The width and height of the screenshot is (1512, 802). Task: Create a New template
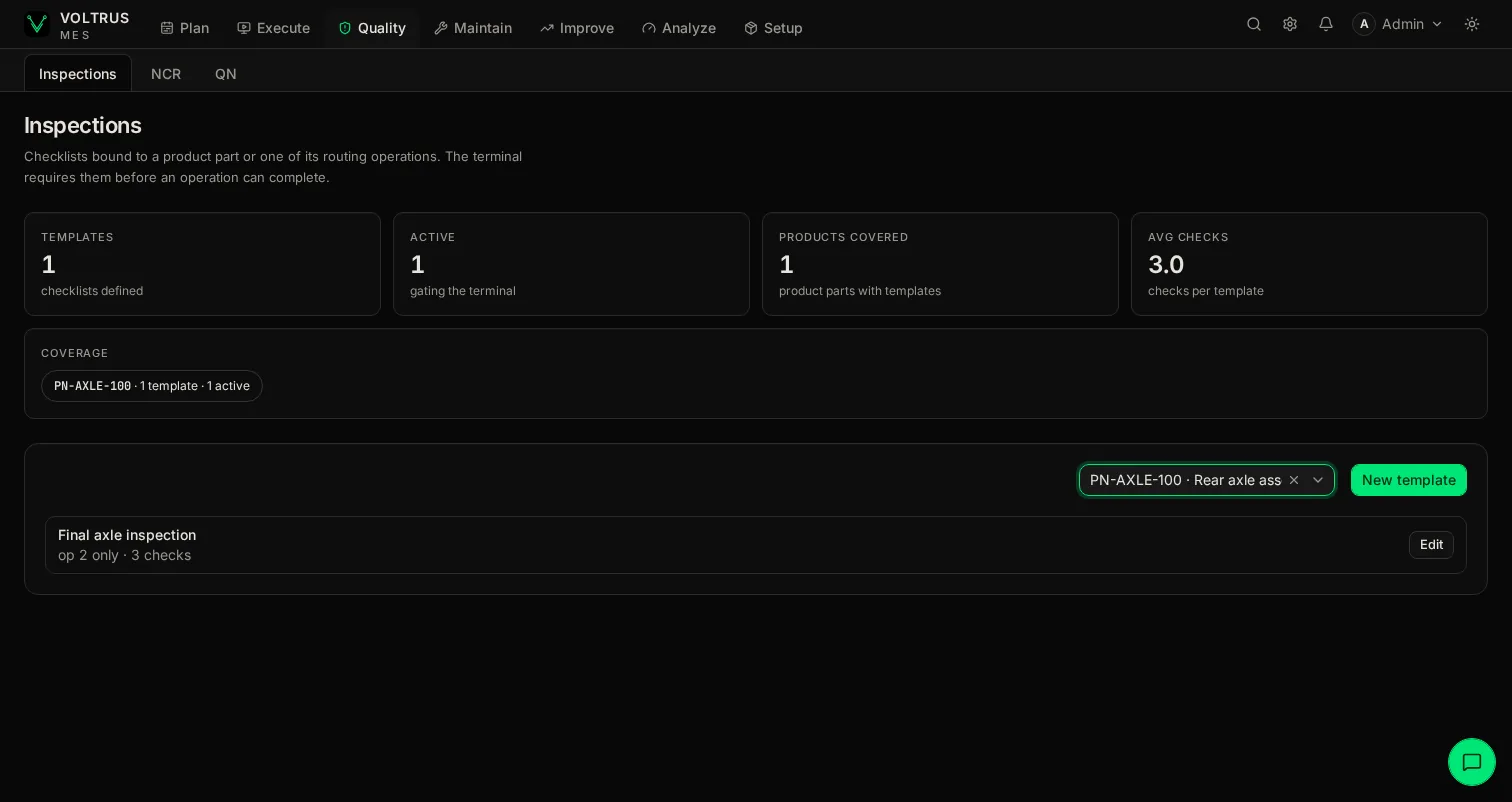click(1409, 480)
